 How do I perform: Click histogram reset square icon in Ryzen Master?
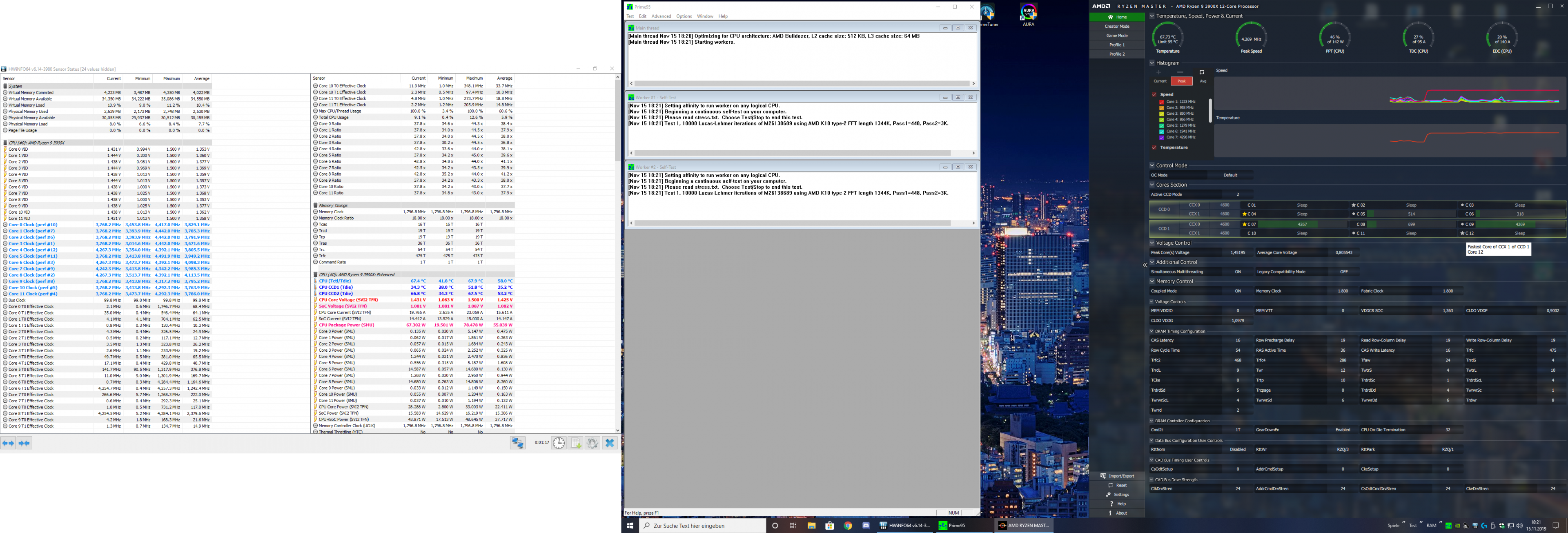pos(1202,72)
